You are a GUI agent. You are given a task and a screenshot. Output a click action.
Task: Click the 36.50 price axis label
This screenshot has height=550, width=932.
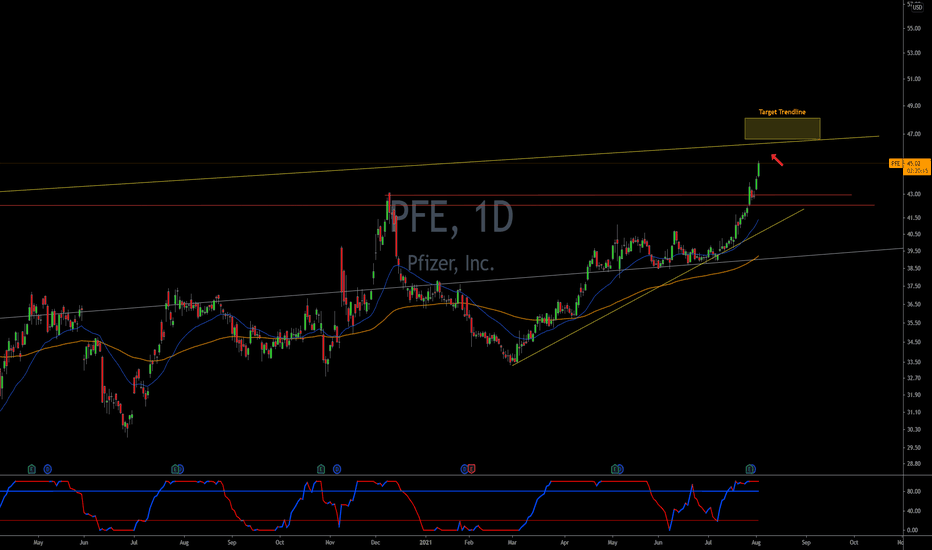pyautogui.click(x=914, y=304)
